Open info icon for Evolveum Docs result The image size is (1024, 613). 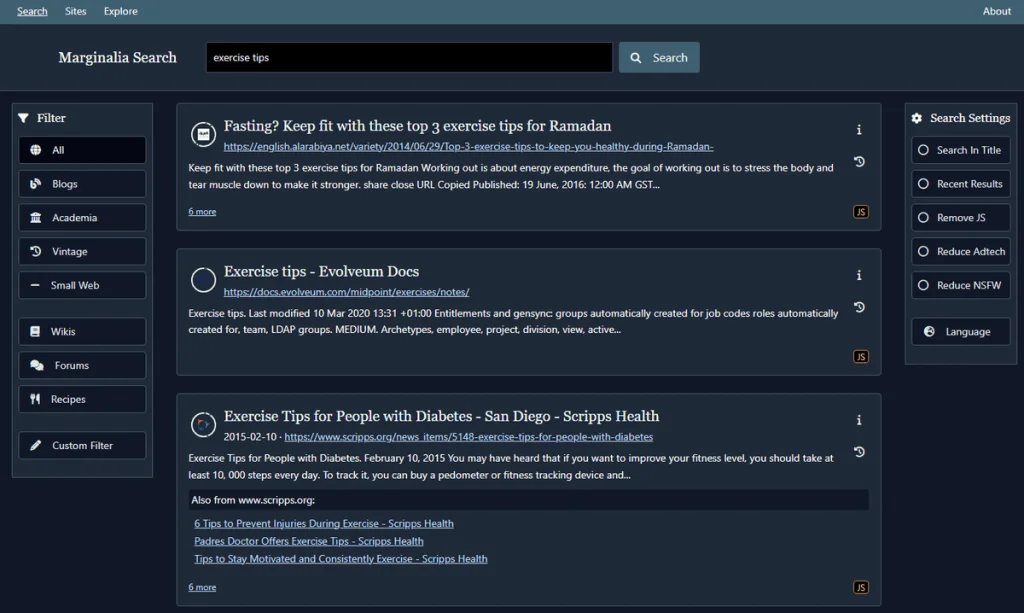pyautogui.click(x=859, y=275)
